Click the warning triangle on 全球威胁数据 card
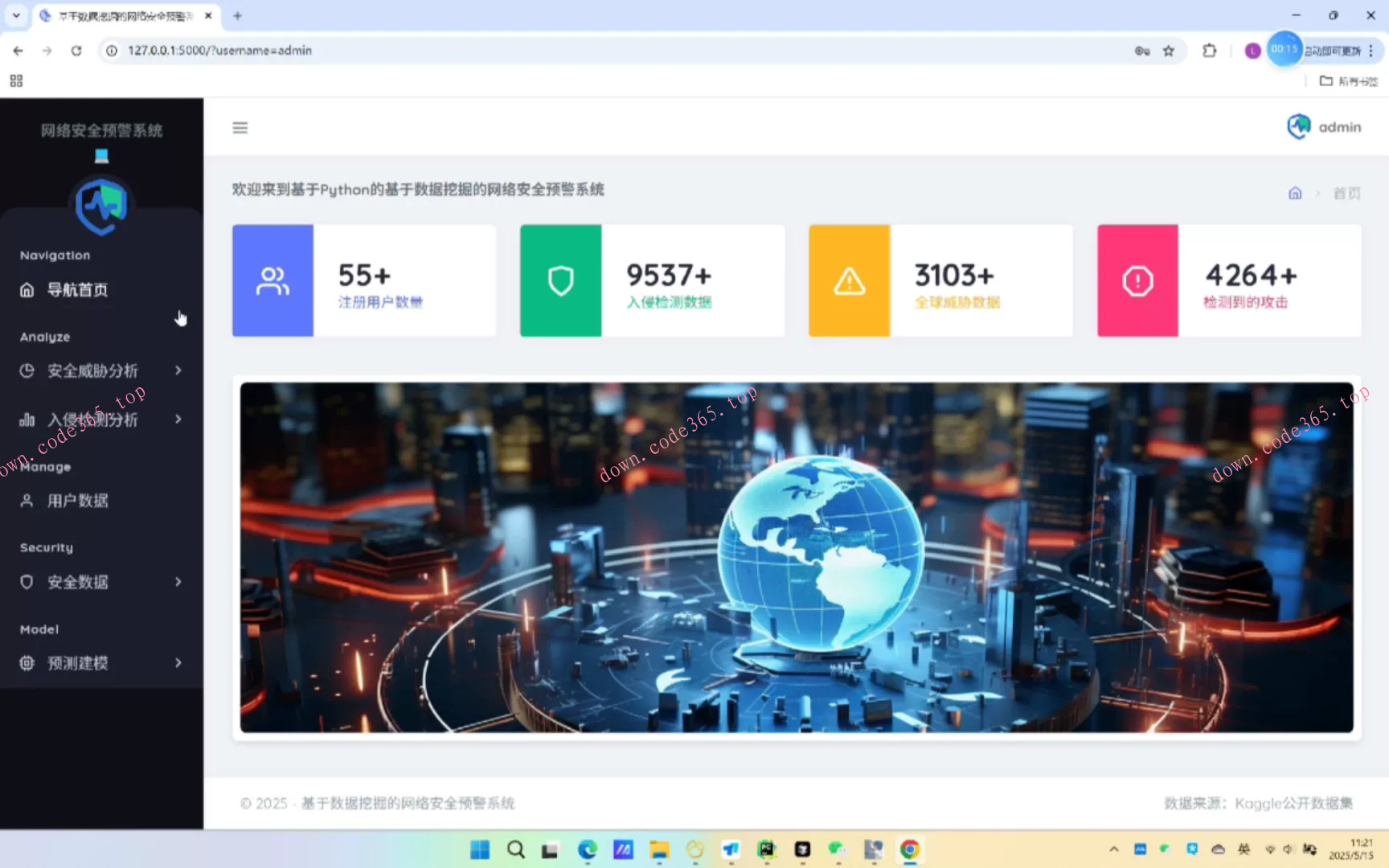 point(848,280)
